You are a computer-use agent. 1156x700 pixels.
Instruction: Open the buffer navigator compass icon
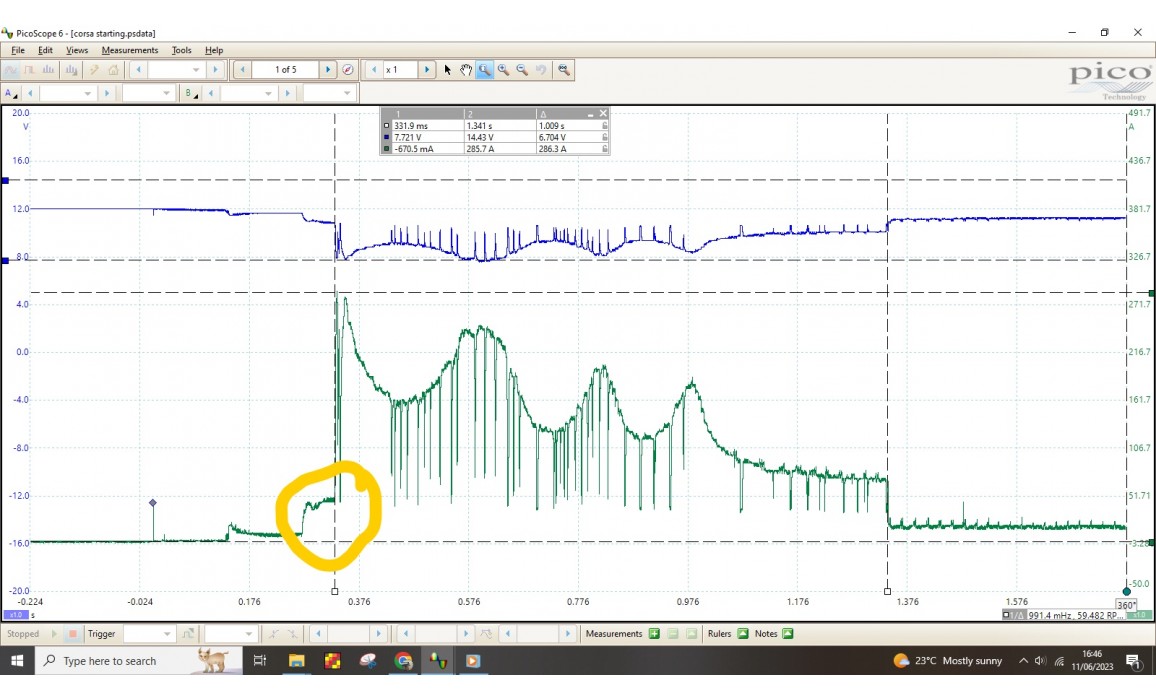coord(348,70)
